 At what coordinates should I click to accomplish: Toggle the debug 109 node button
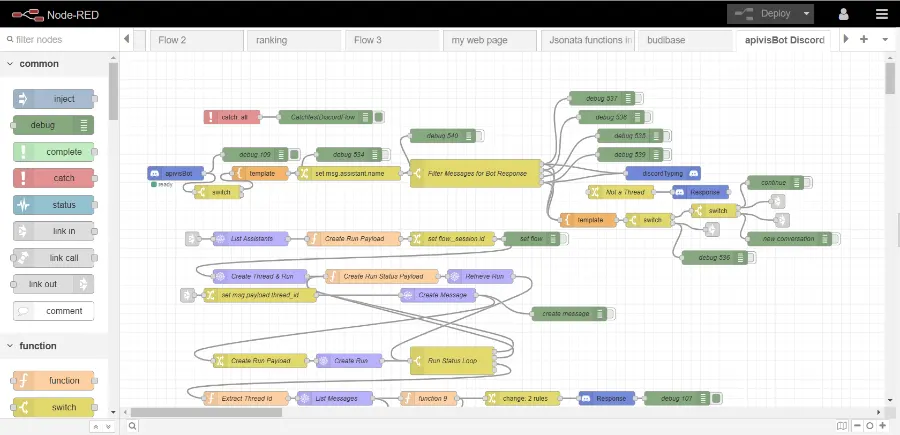[x=295, y=154]
